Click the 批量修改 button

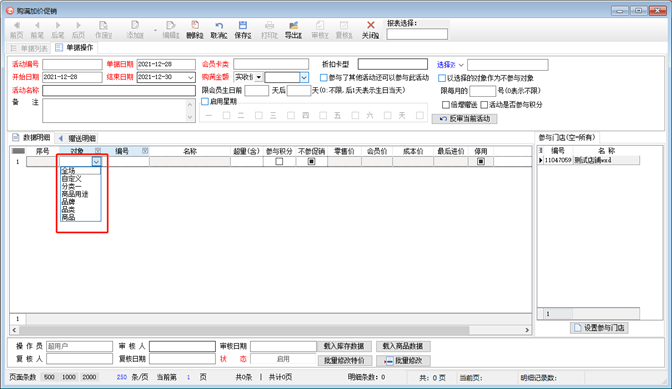tap(403, 361)
